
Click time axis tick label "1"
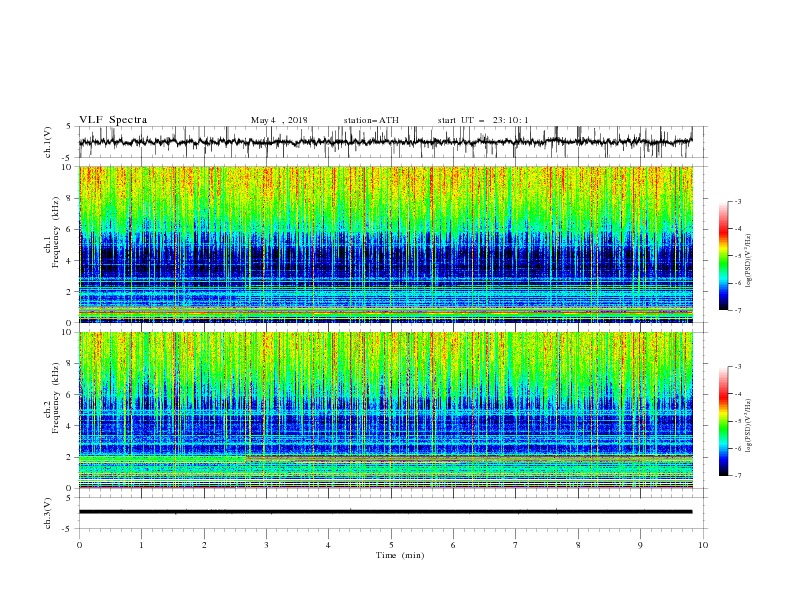(141, 545)
